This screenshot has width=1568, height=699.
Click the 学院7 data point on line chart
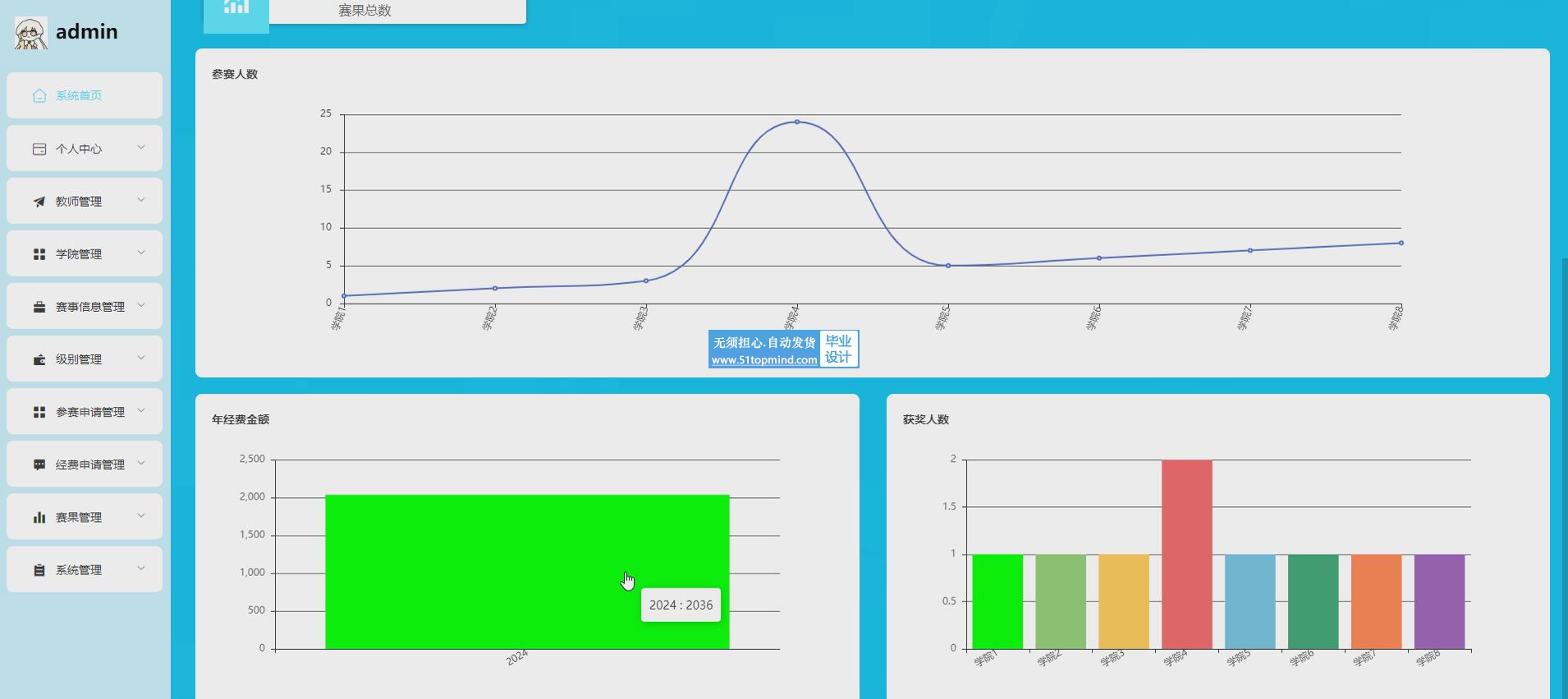click(x=1250, y=251)
